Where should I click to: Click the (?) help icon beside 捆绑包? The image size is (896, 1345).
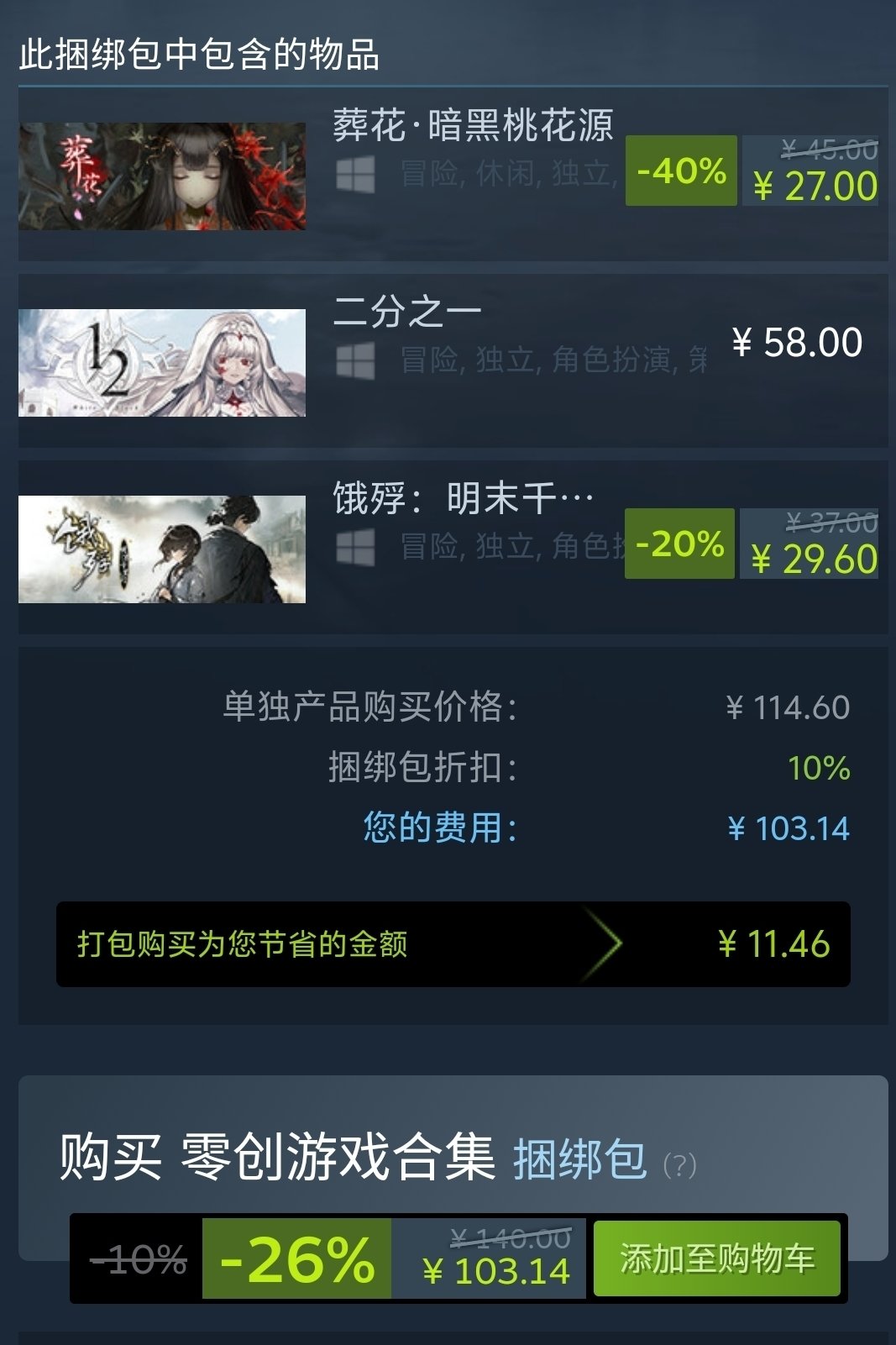coord(679,1165)
